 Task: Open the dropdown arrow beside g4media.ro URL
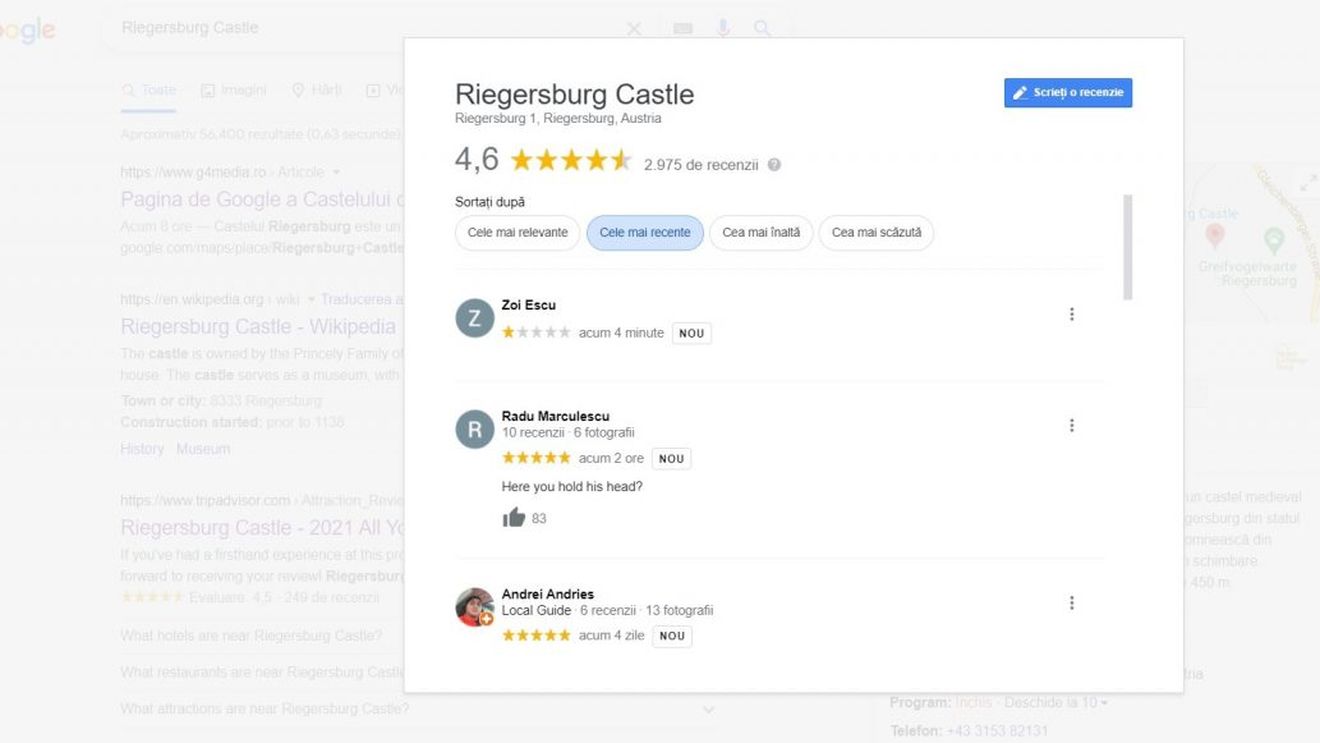coord(336,173)
